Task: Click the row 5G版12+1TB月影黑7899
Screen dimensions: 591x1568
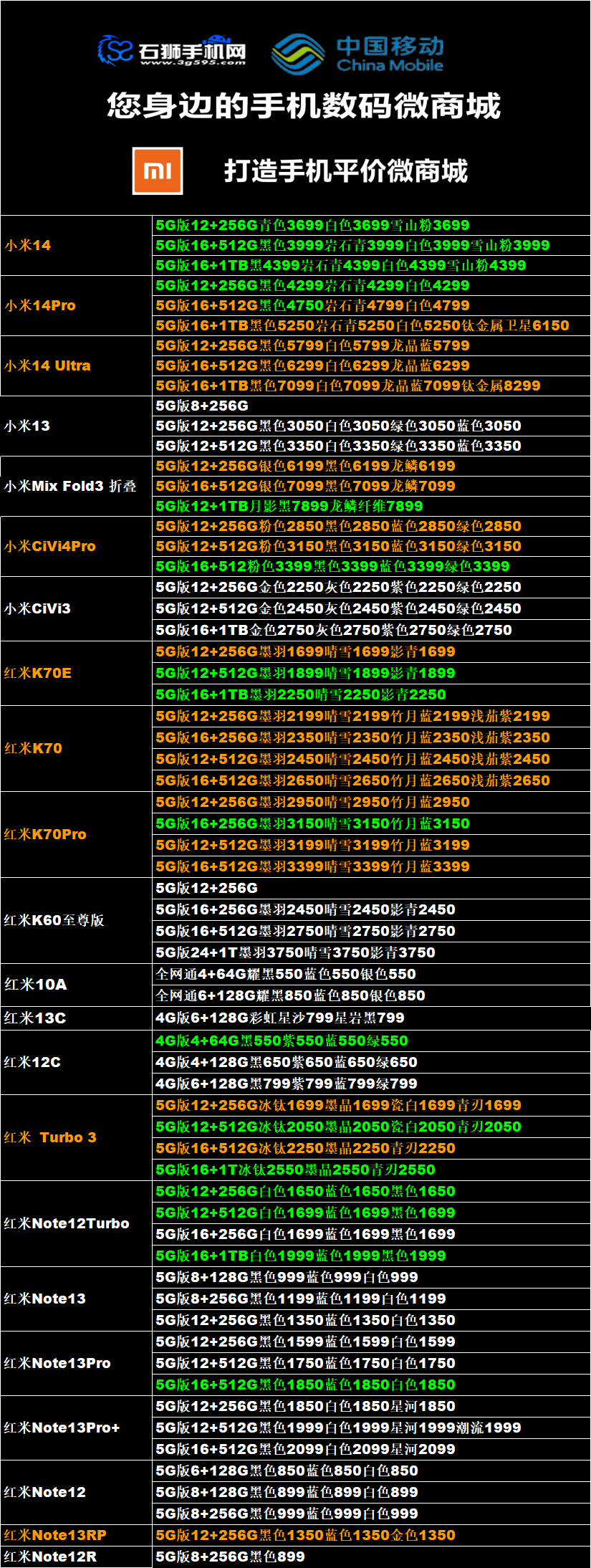Action: [372, 506]
